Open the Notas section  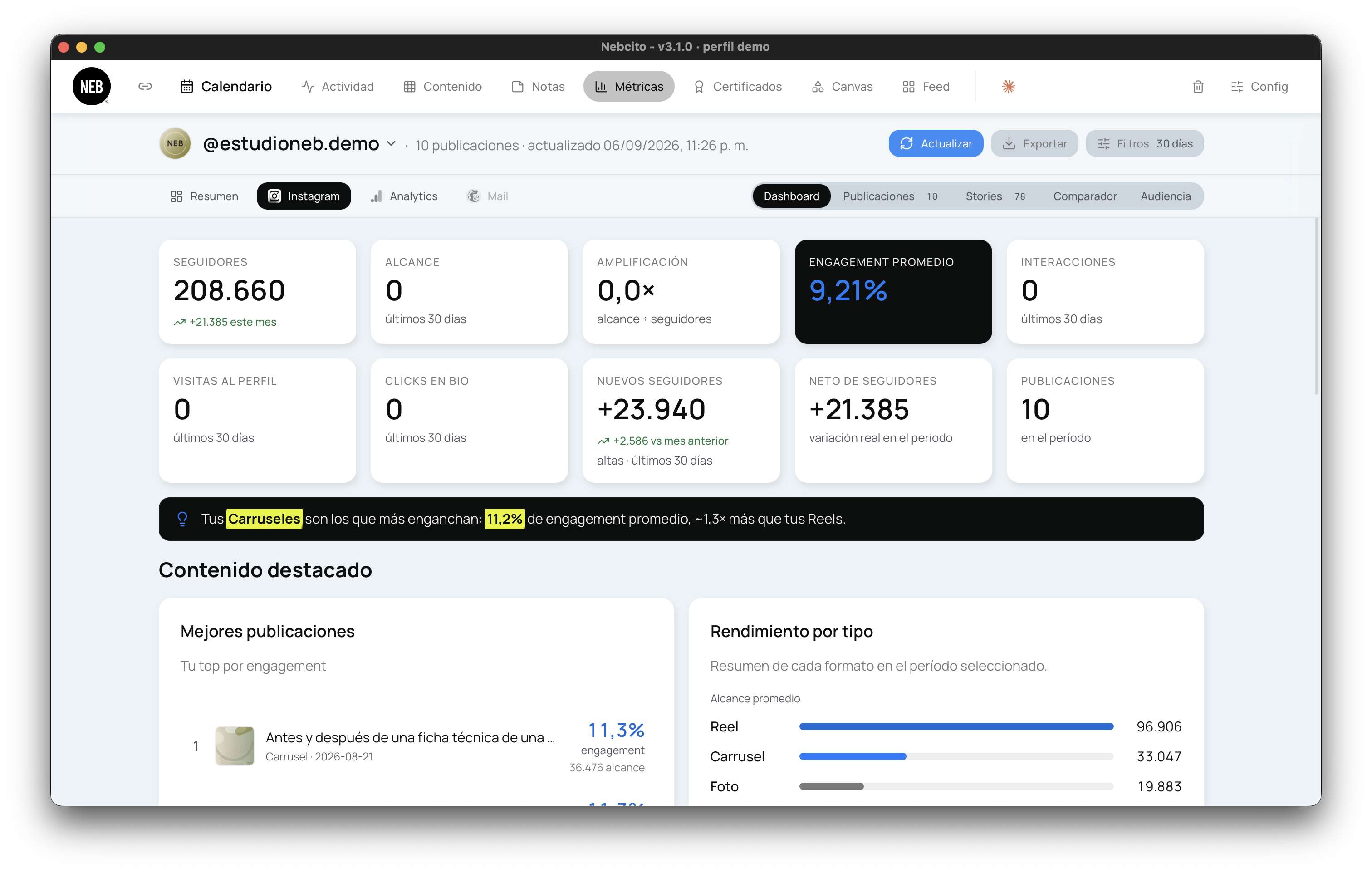539,87
